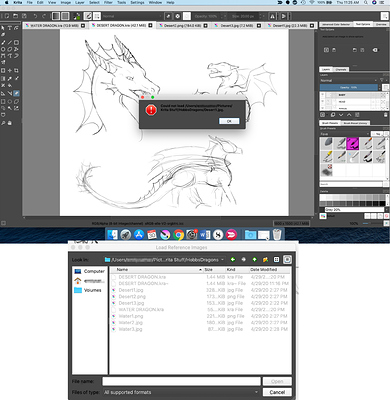Screen dimensions: 390x400
Task: Open the Settings menu
Action: pyautogui.click(x=137, y=2)
